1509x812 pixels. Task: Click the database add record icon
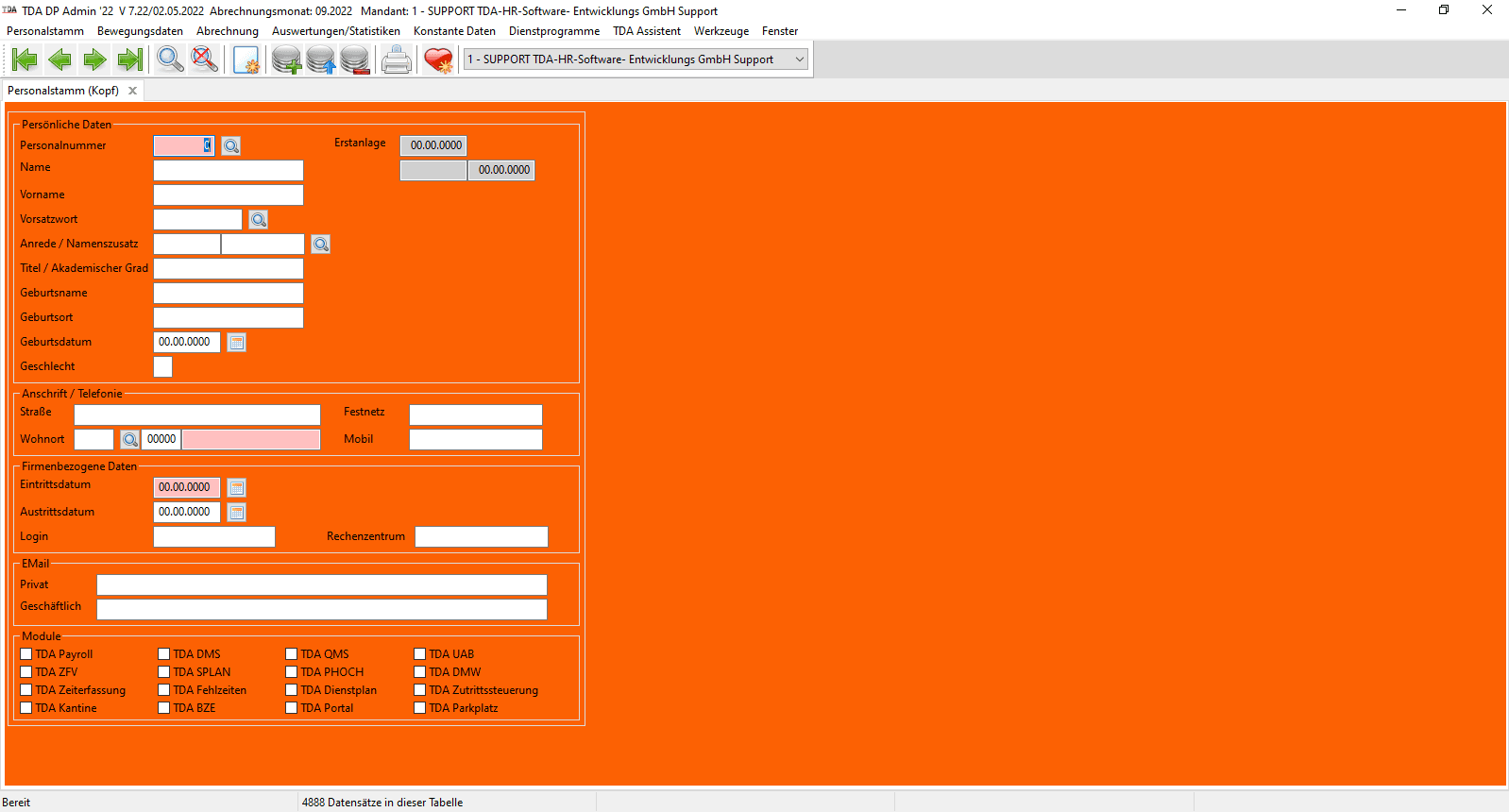pos(286,60)
